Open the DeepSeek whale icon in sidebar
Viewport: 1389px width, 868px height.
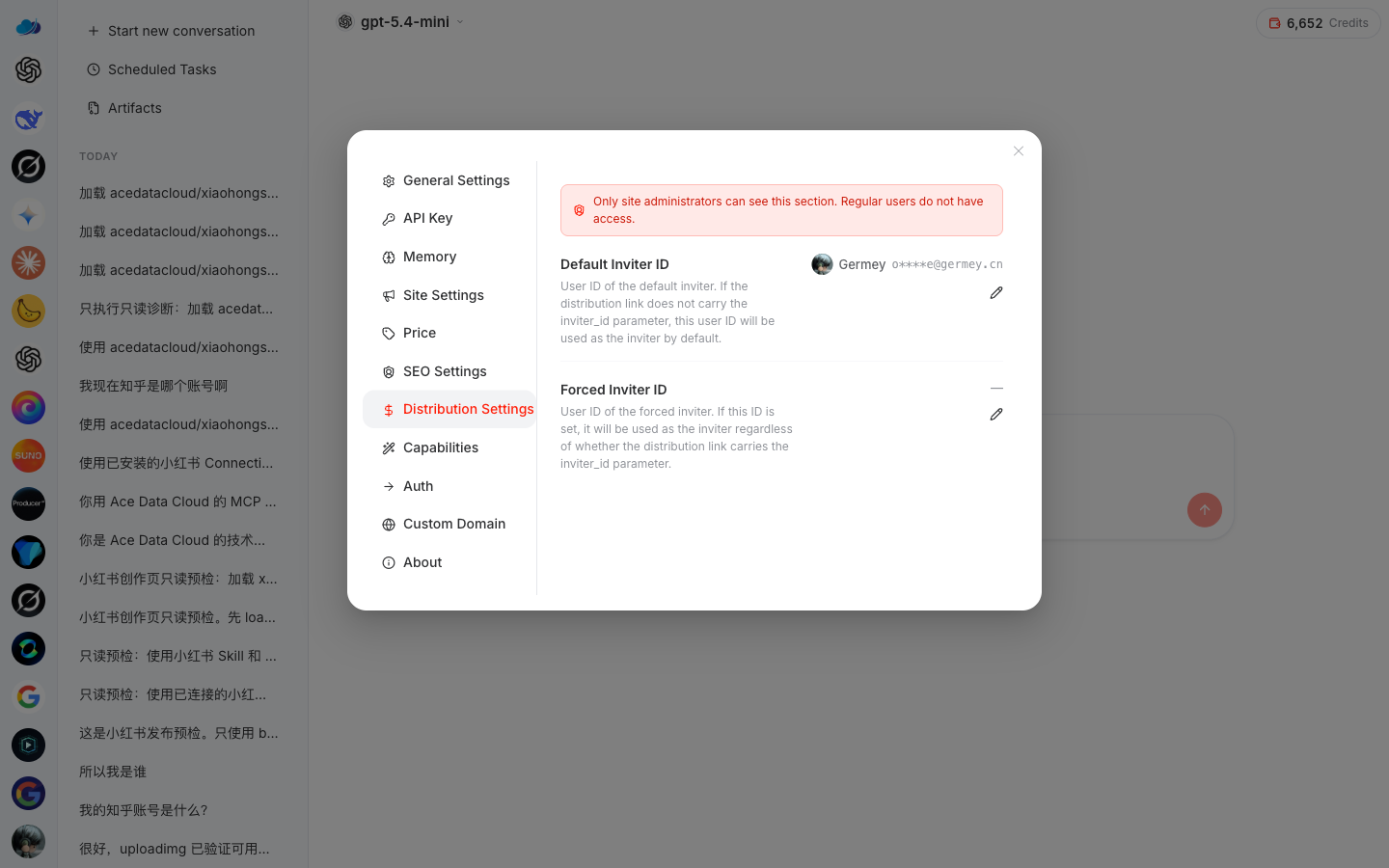coord(28,119)
